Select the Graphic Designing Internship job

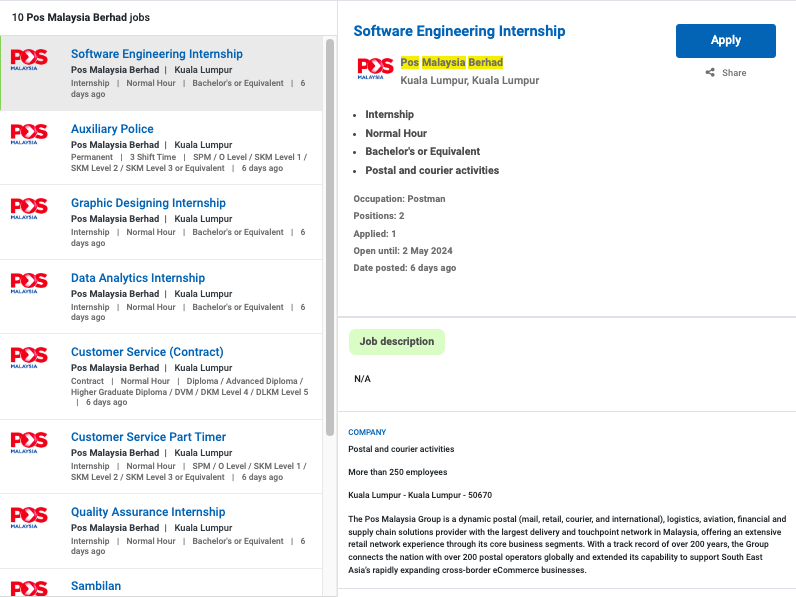tap(148, 203)
